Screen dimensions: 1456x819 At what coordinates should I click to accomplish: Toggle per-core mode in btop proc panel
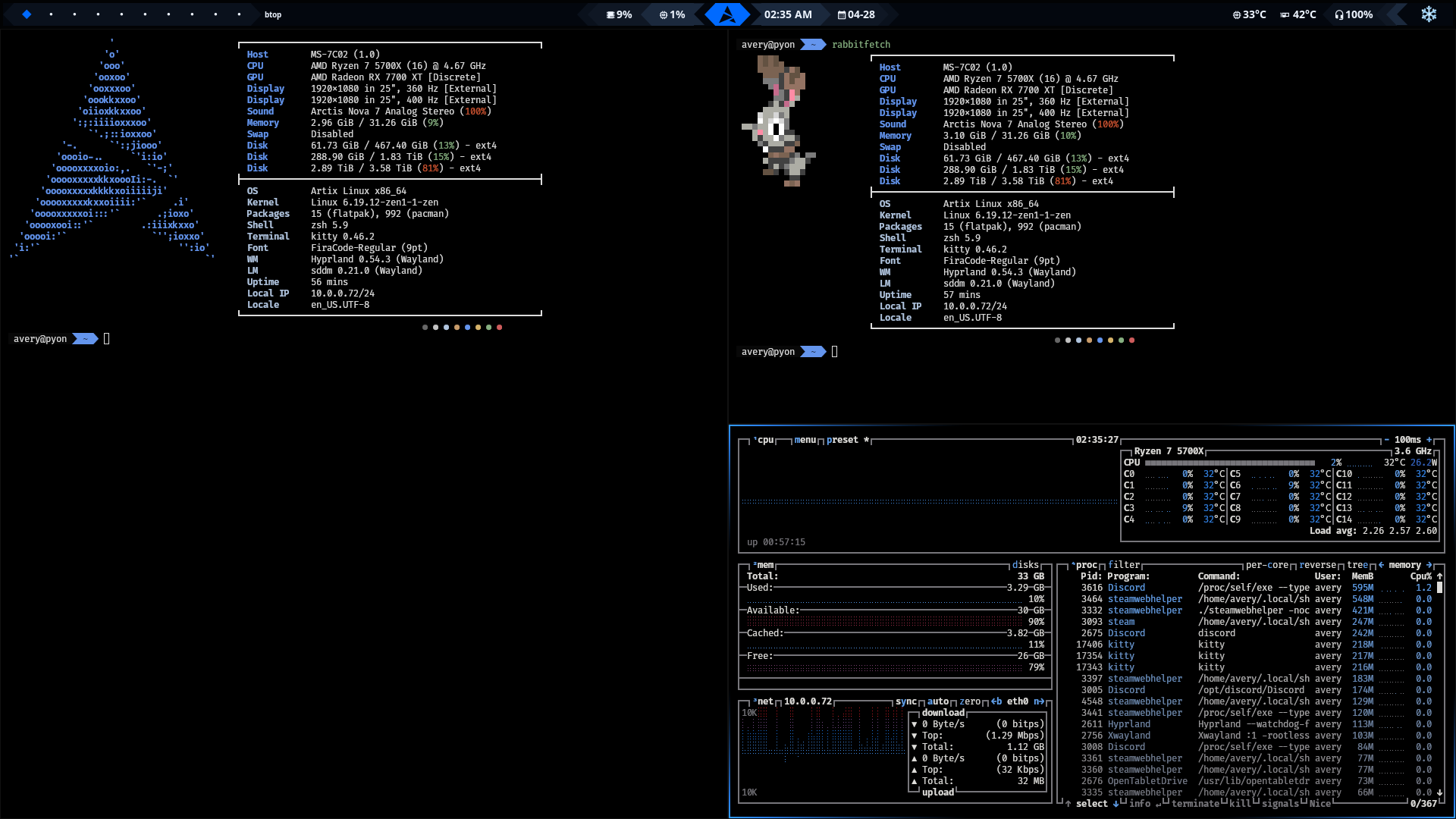click(x=1267, y=565)
